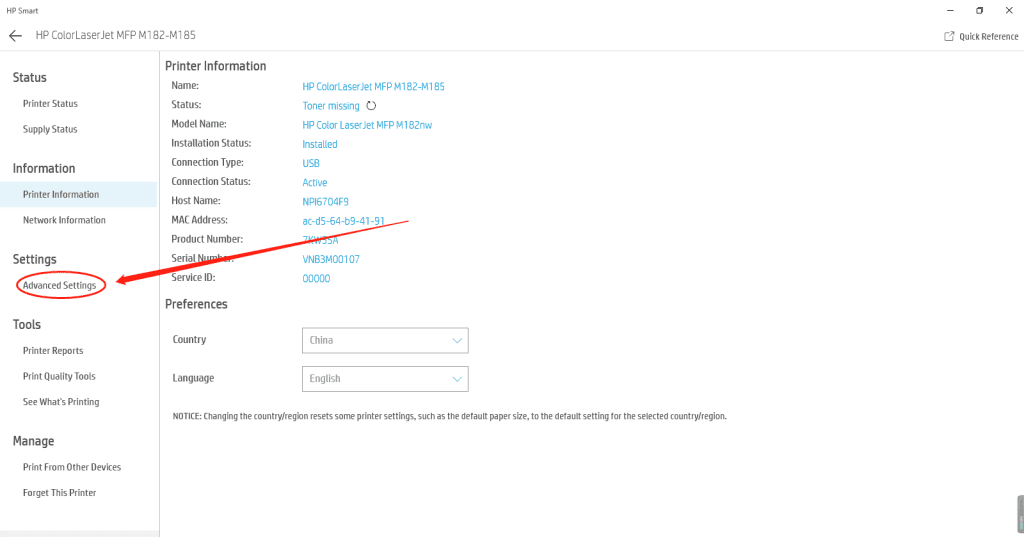Go back using the back arrow
1024x537 pixels.
tap(16, 36)
